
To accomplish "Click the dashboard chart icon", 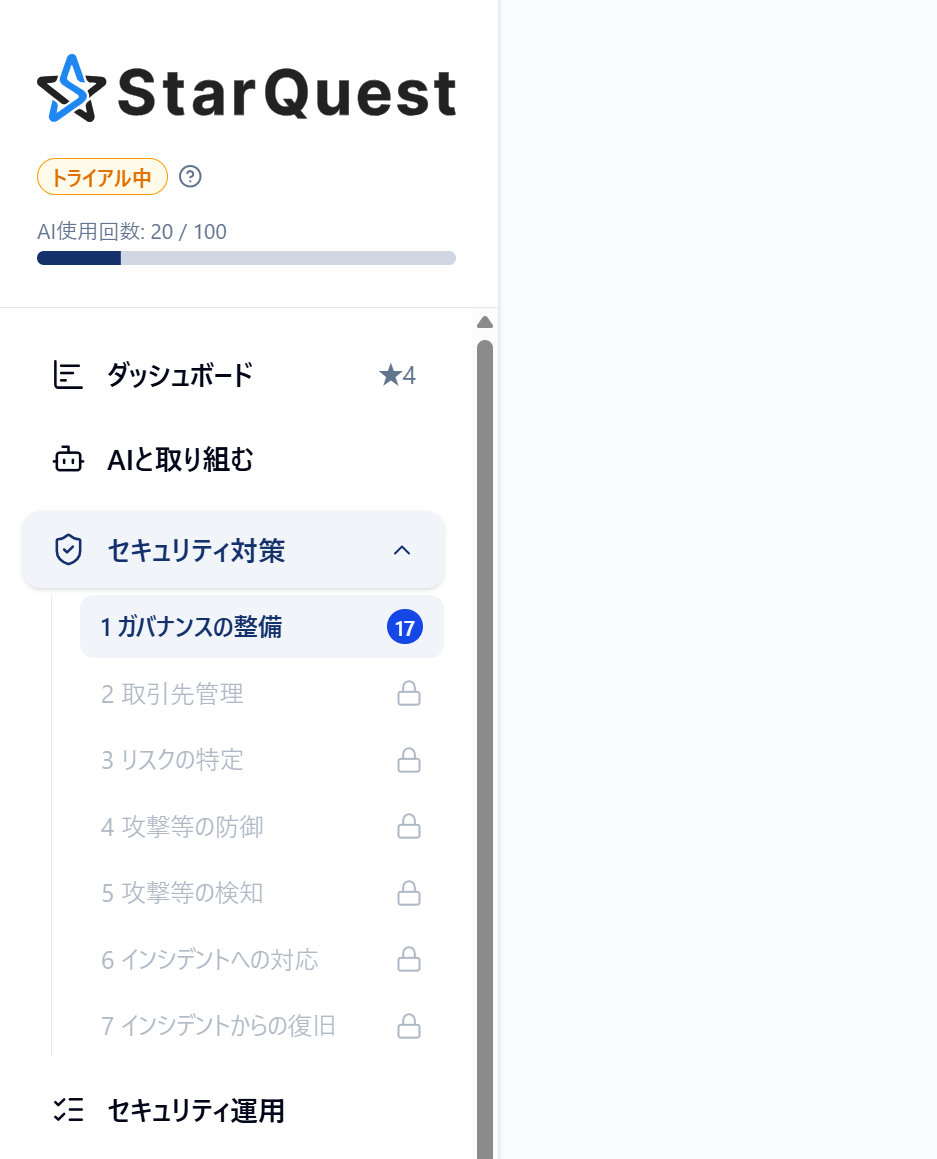I will click(68, 375).
